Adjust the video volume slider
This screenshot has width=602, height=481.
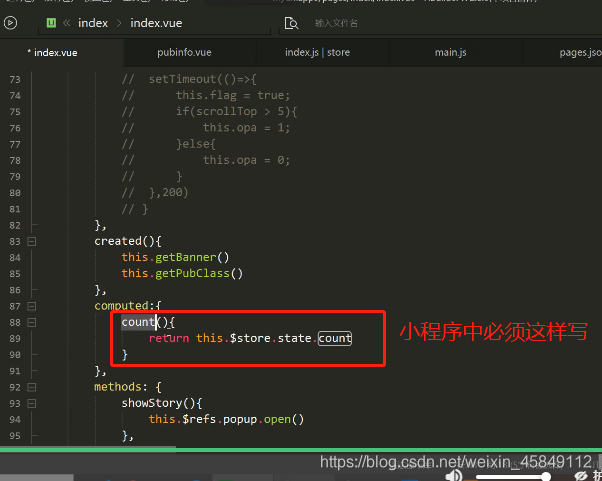point(513,477)
